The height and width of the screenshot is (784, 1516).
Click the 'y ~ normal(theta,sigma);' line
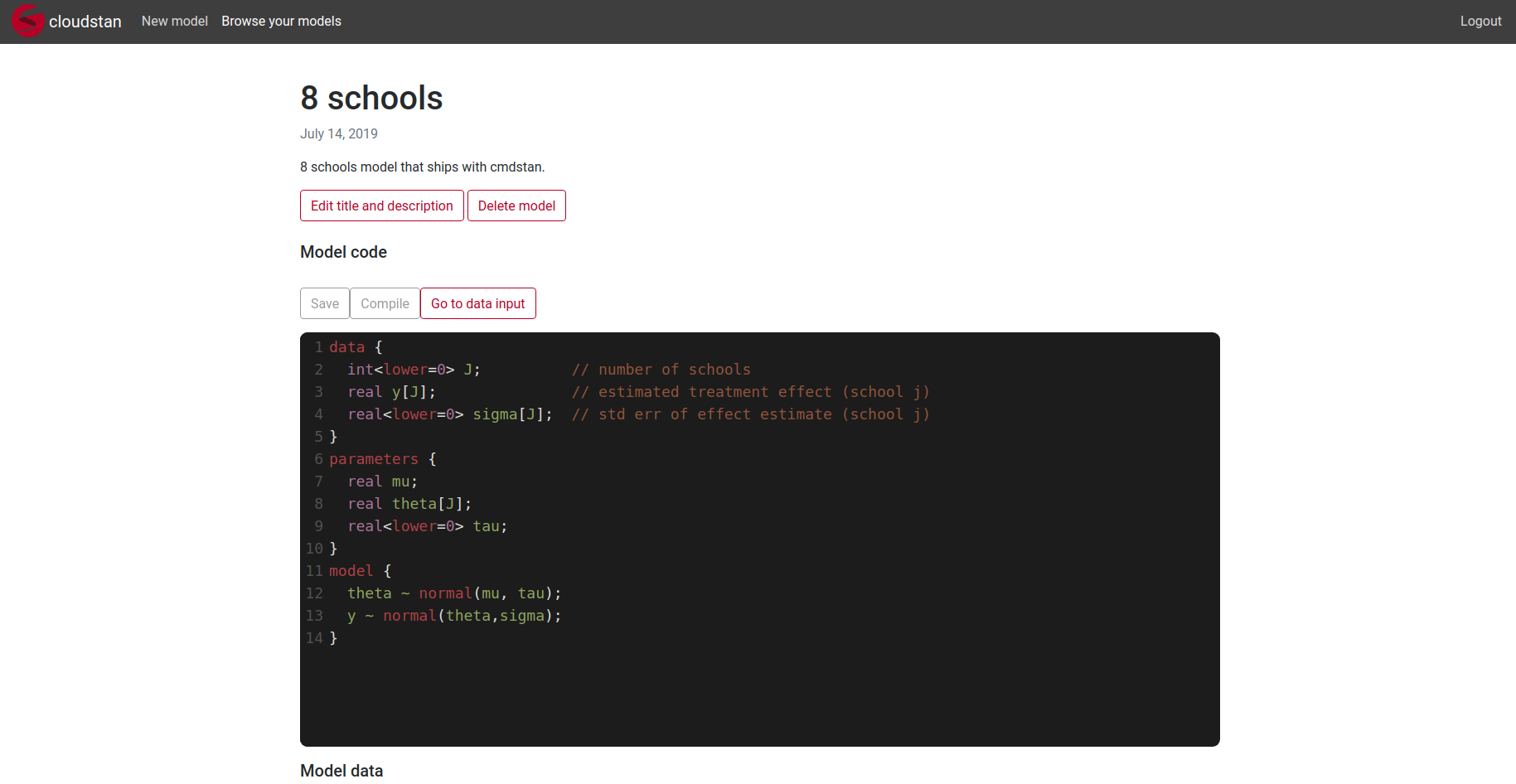[x=454, y=616]
